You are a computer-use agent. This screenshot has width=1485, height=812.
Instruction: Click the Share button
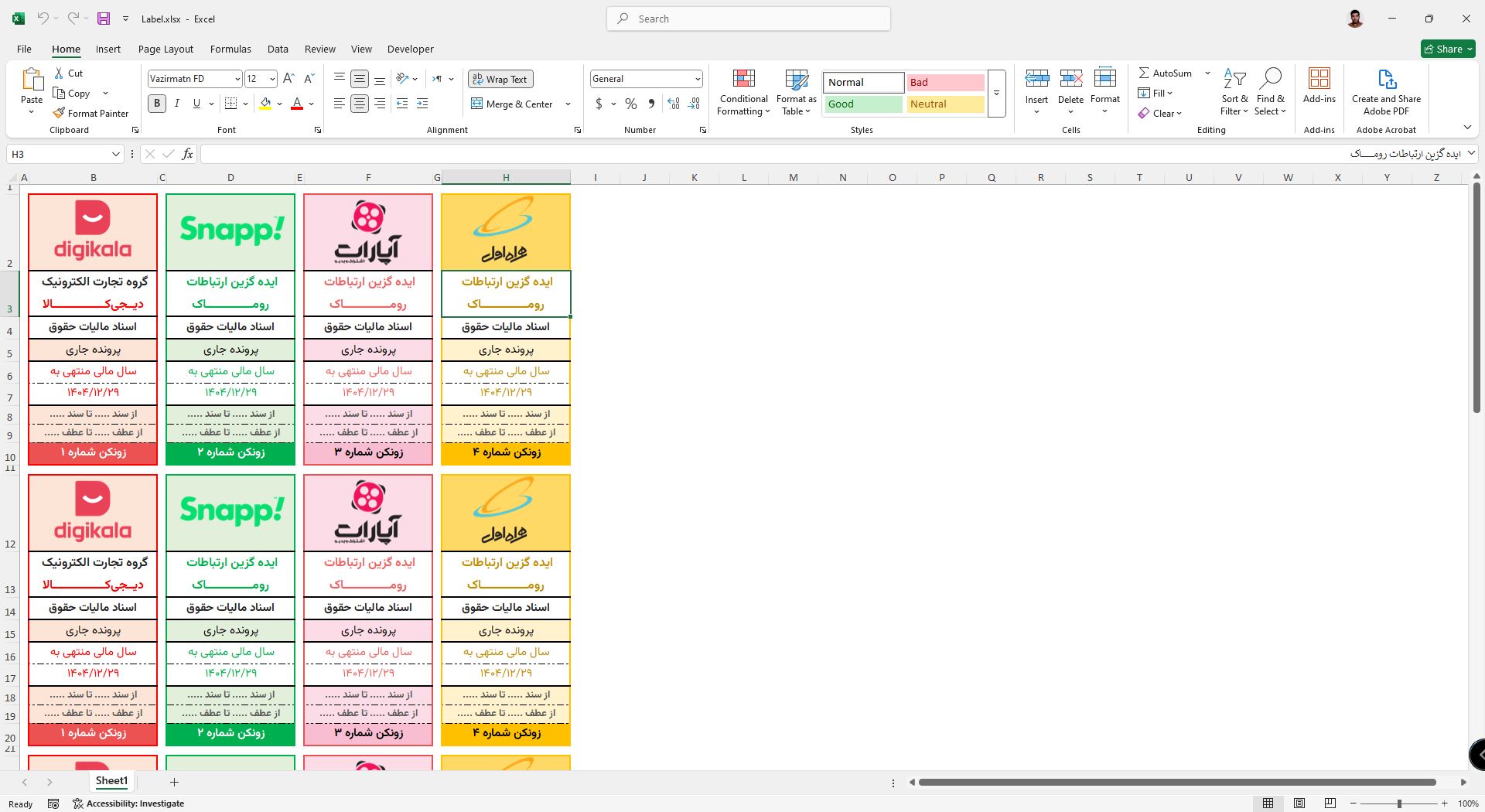tap(1448, 49)
